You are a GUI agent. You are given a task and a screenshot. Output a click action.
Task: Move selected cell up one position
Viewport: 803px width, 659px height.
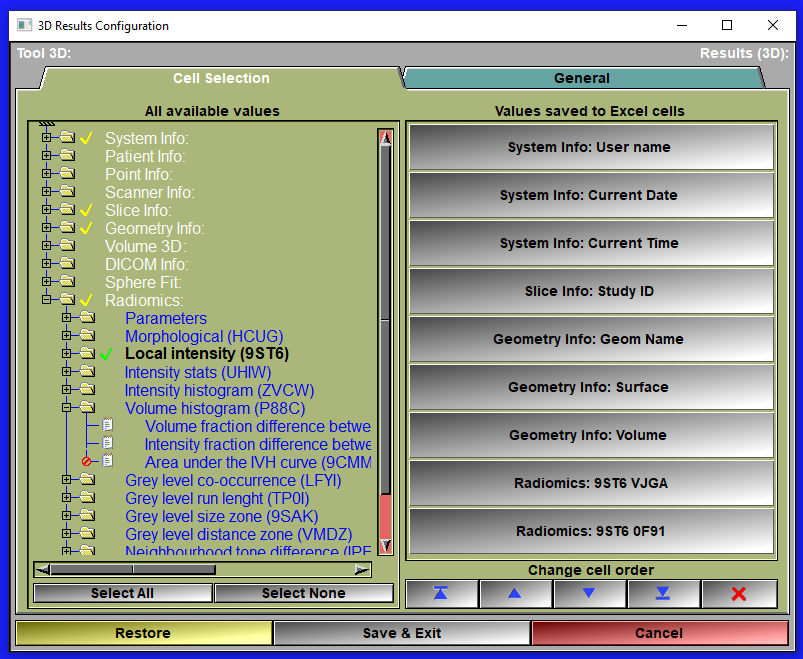coord(515,593)
